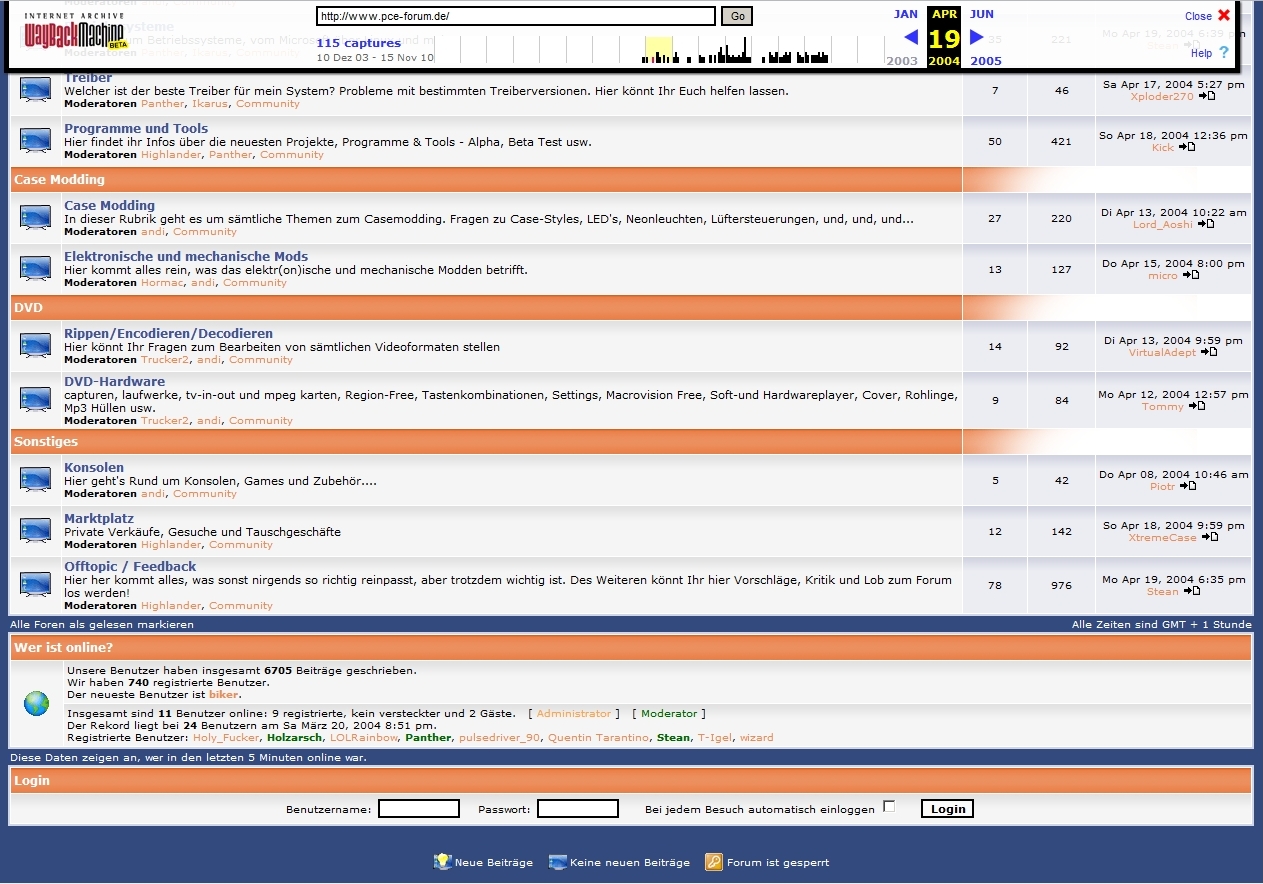The image size is (1263, 884).
Task: Click the Benutzername input field
Action: point(418,809)
